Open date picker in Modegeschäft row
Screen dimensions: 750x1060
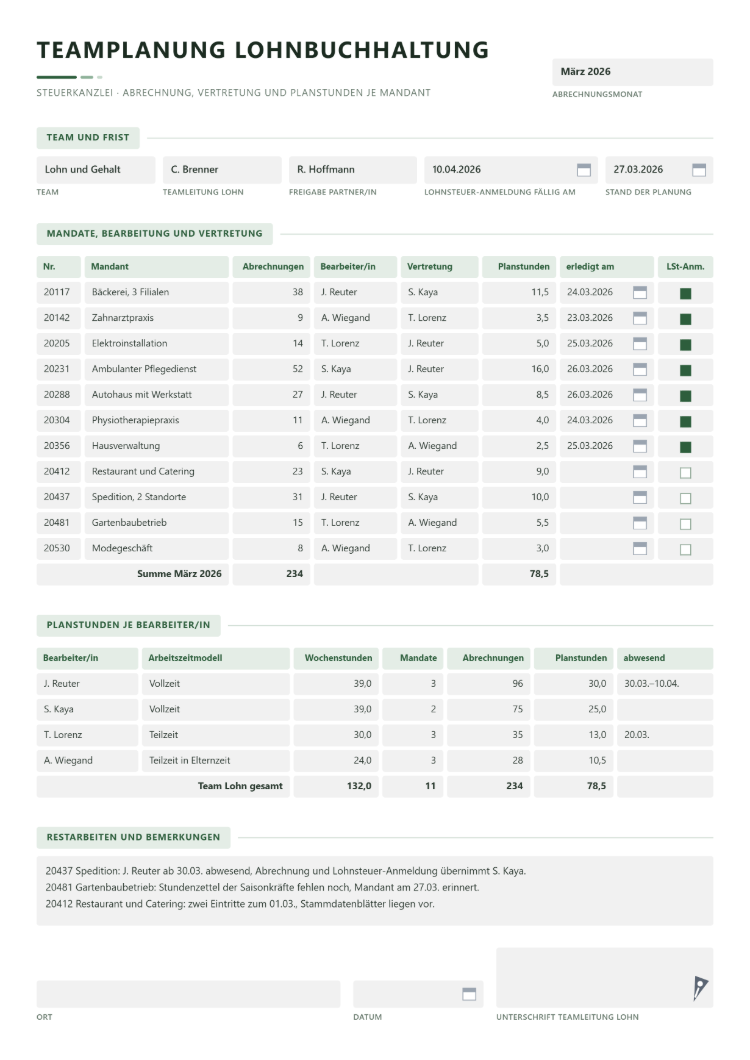click(x=640, y=548)
